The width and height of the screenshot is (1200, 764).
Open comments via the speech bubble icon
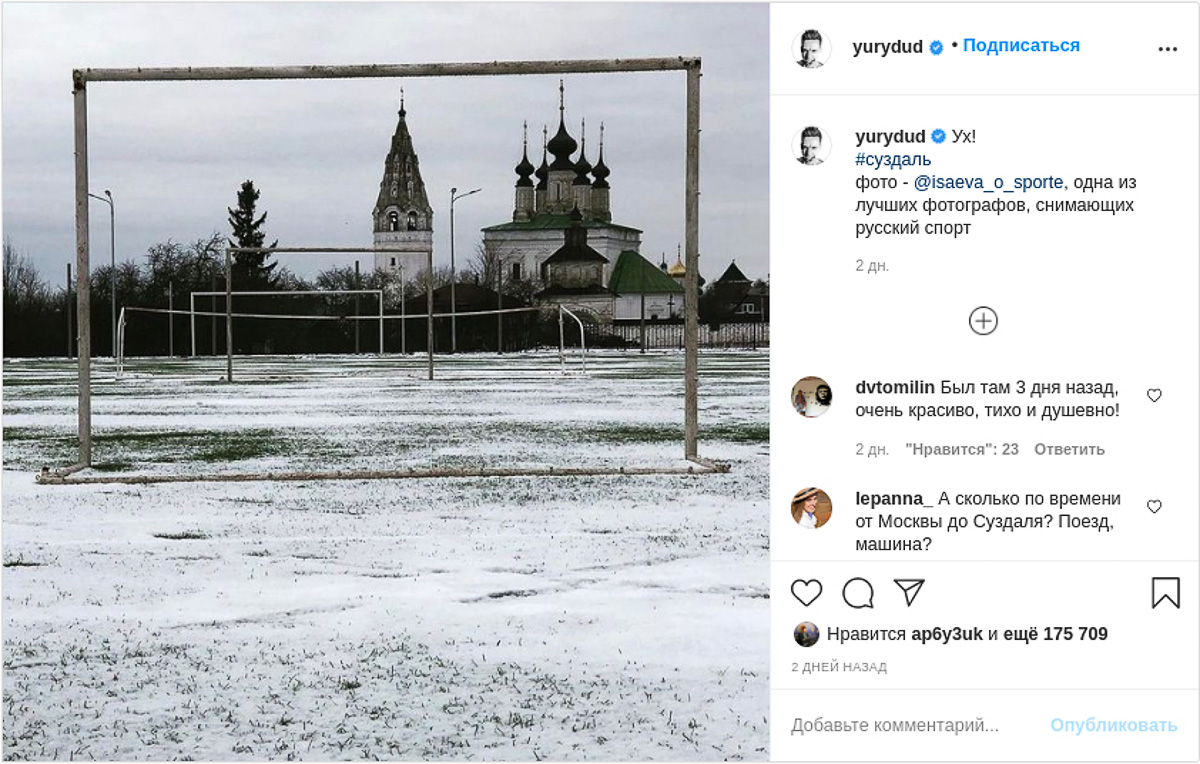(857, 594)
